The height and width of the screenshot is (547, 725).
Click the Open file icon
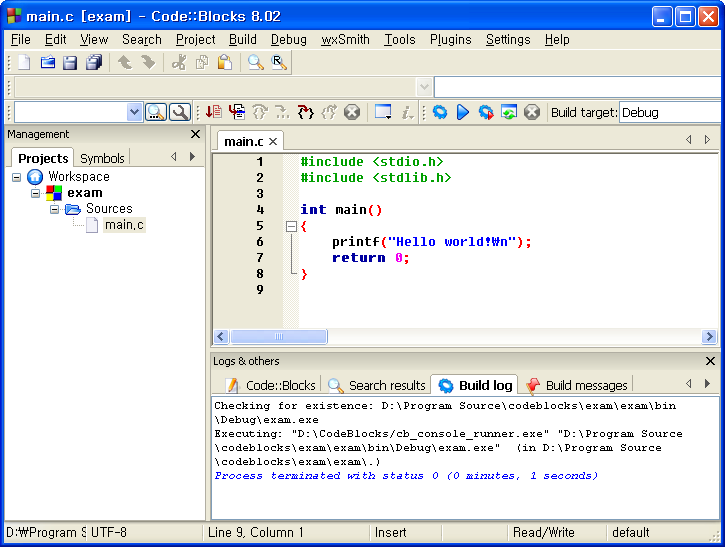click(x=47, y=63)
